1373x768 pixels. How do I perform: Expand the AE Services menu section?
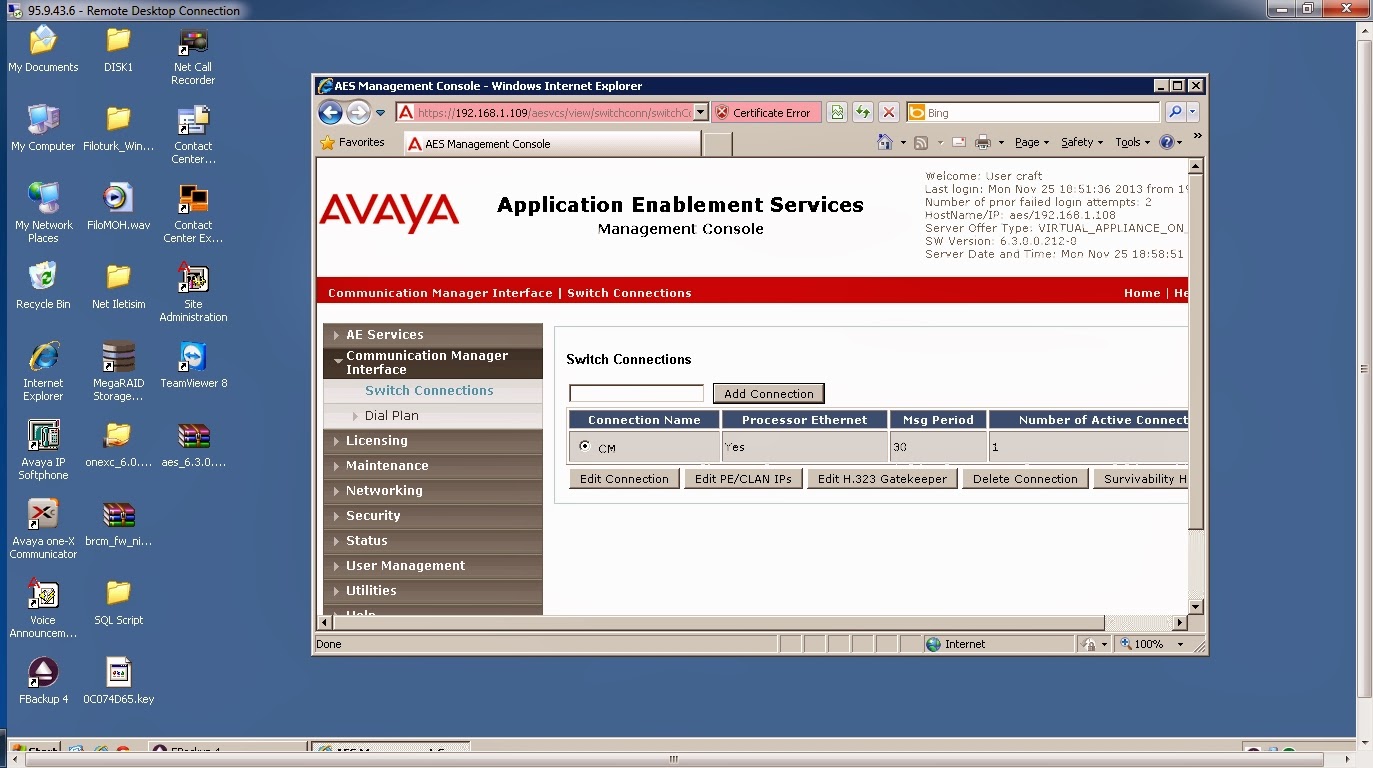click(x=432, y=335)
